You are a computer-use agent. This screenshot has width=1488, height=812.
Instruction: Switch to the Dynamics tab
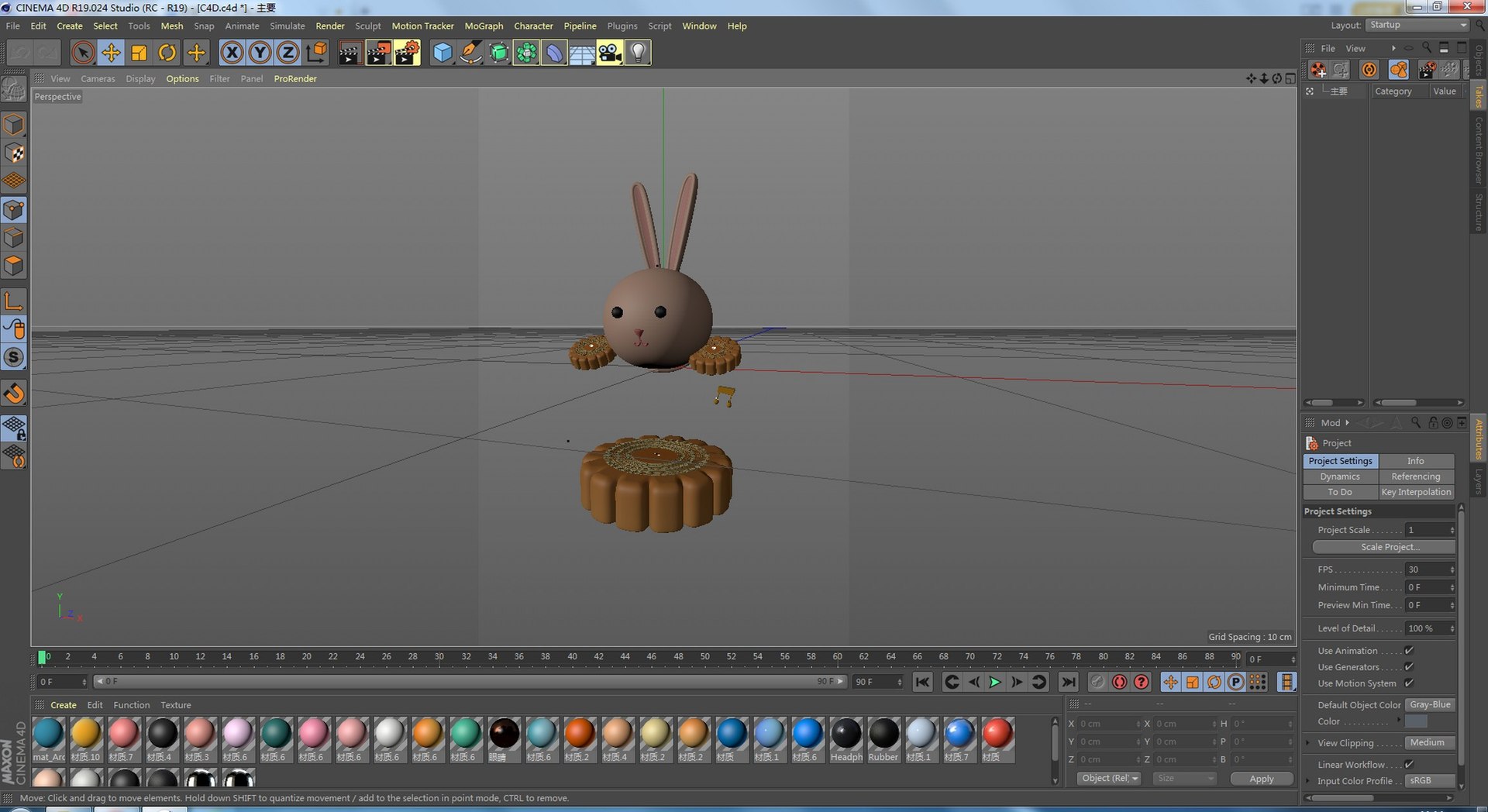point(1340,477)
